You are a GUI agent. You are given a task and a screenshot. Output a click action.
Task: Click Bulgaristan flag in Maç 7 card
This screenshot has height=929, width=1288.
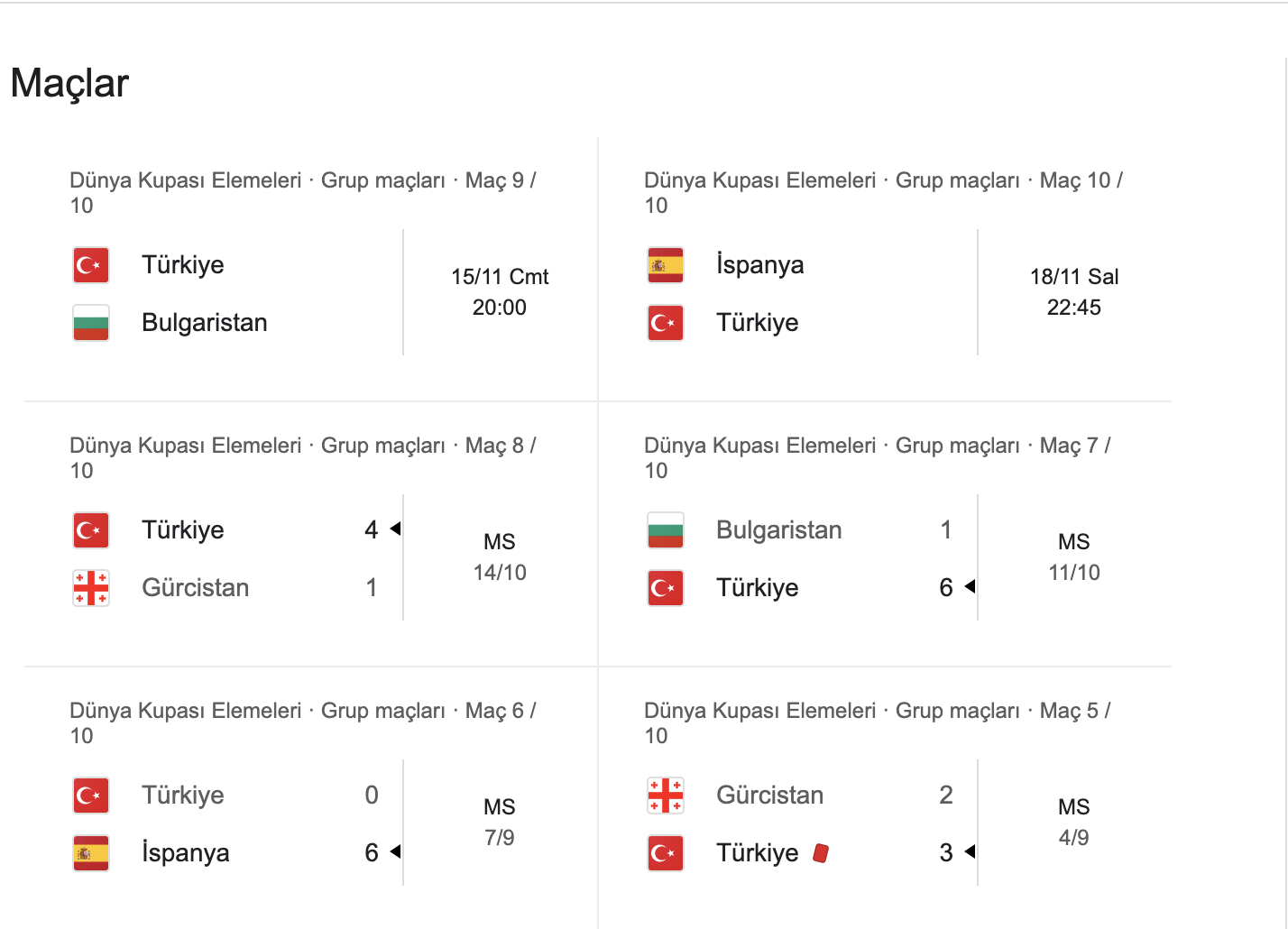[x=666, y=530]
